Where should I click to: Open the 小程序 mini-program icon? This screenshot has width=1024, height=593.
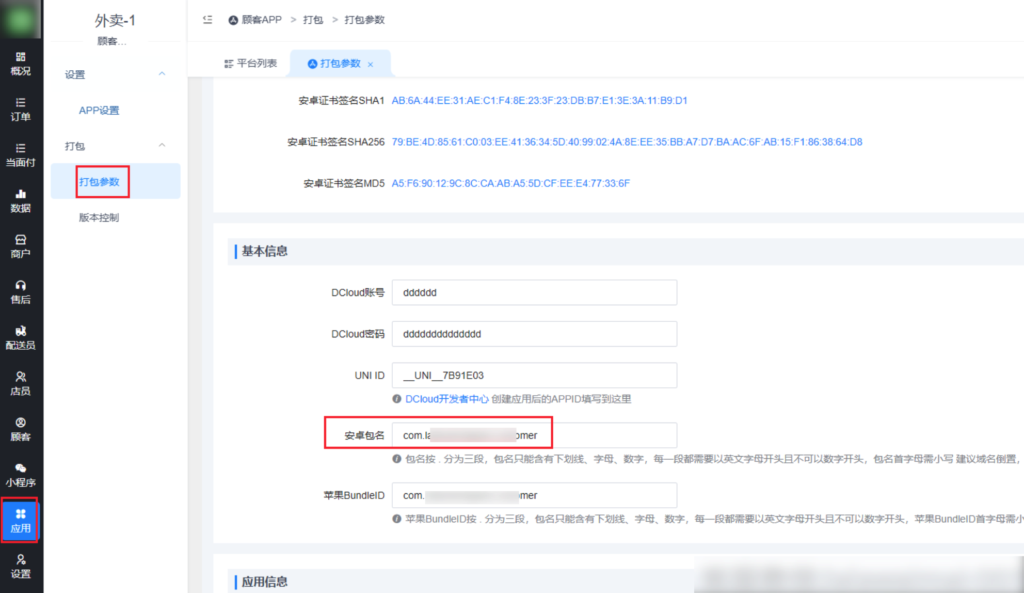[x=20, y=474]
